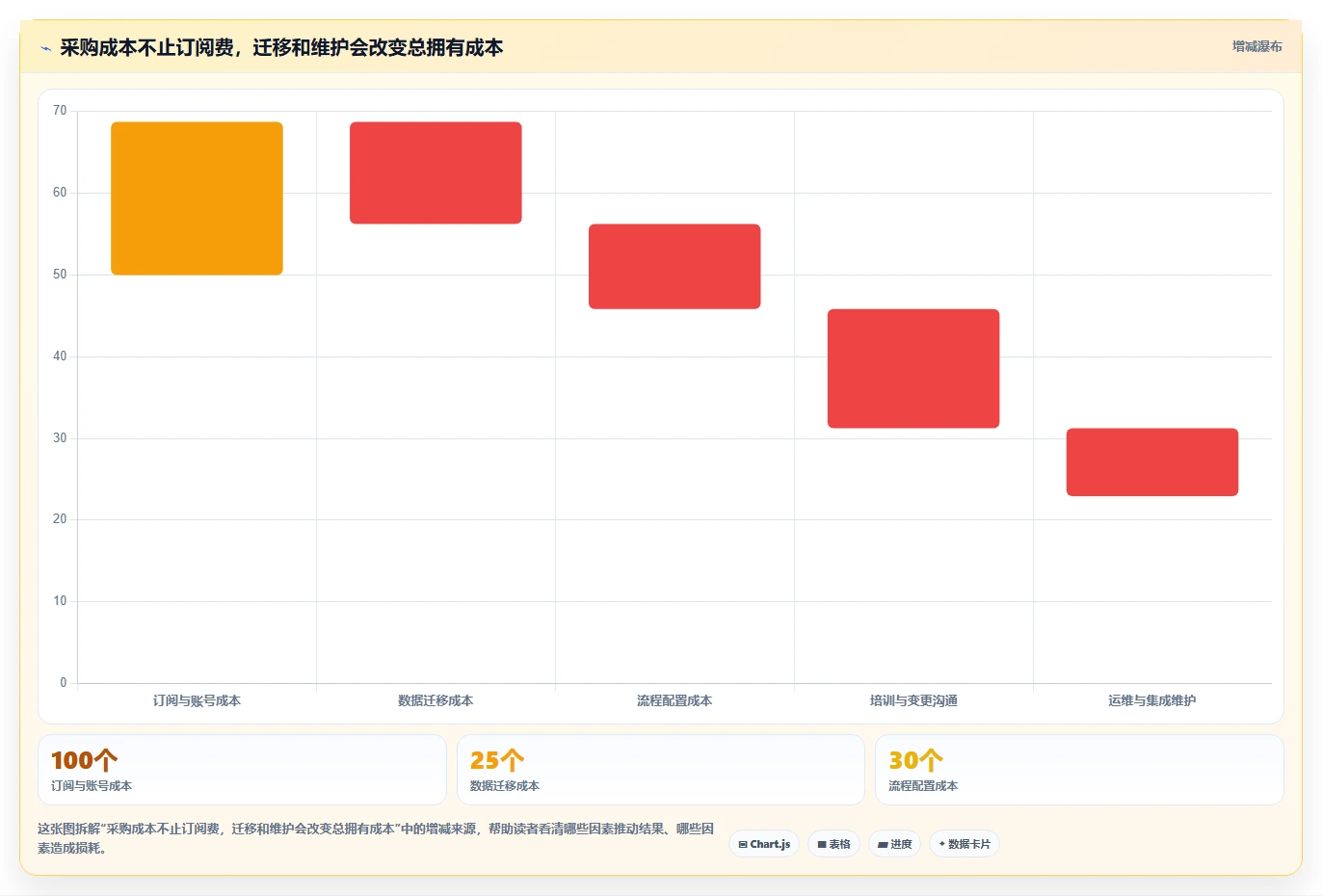This screenshot has width=1322, height=896.
Task: Select the red 流程配置成本 bar
Action: [674, 267]
